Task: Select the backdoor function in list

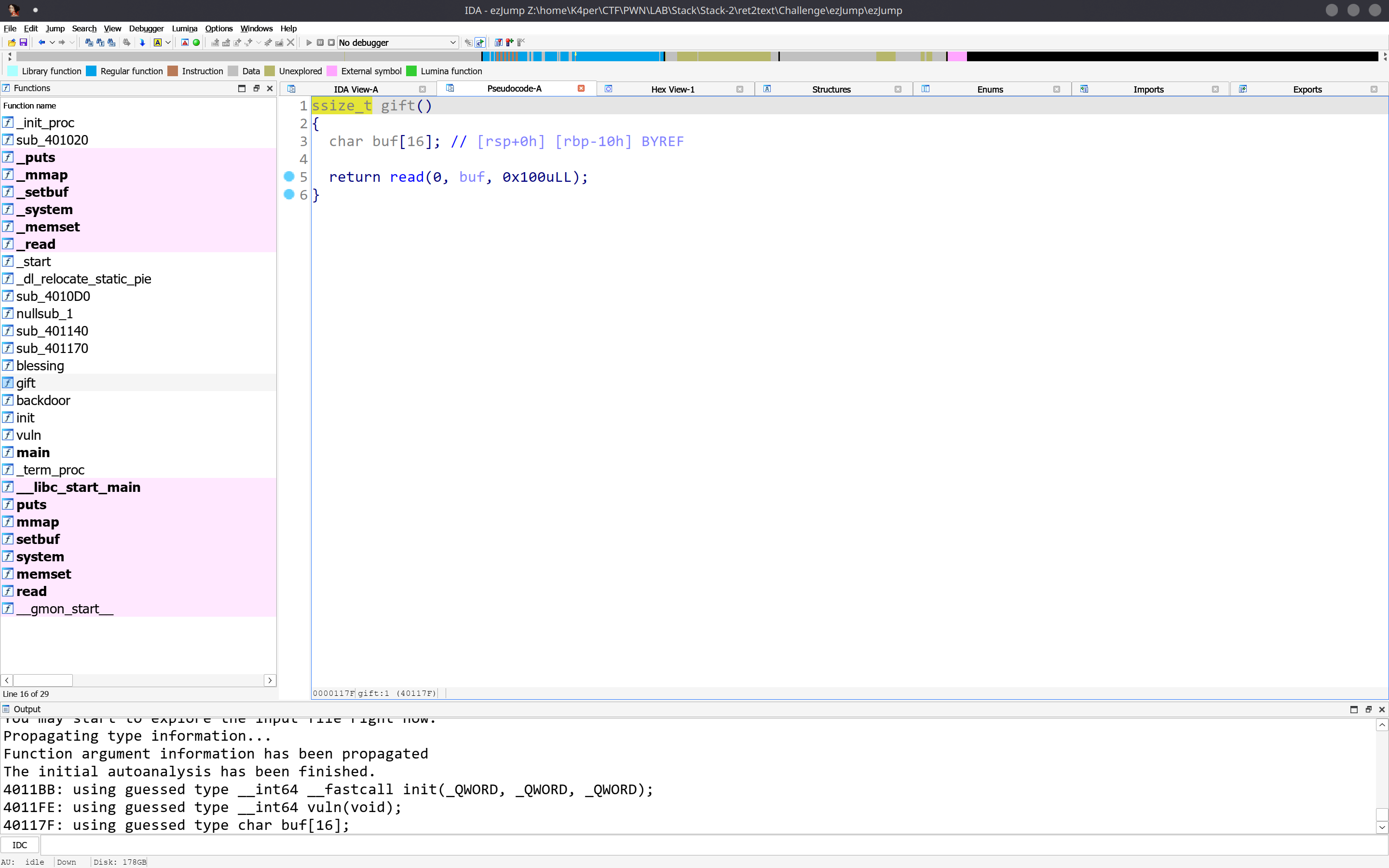Action: pos(43,400)
